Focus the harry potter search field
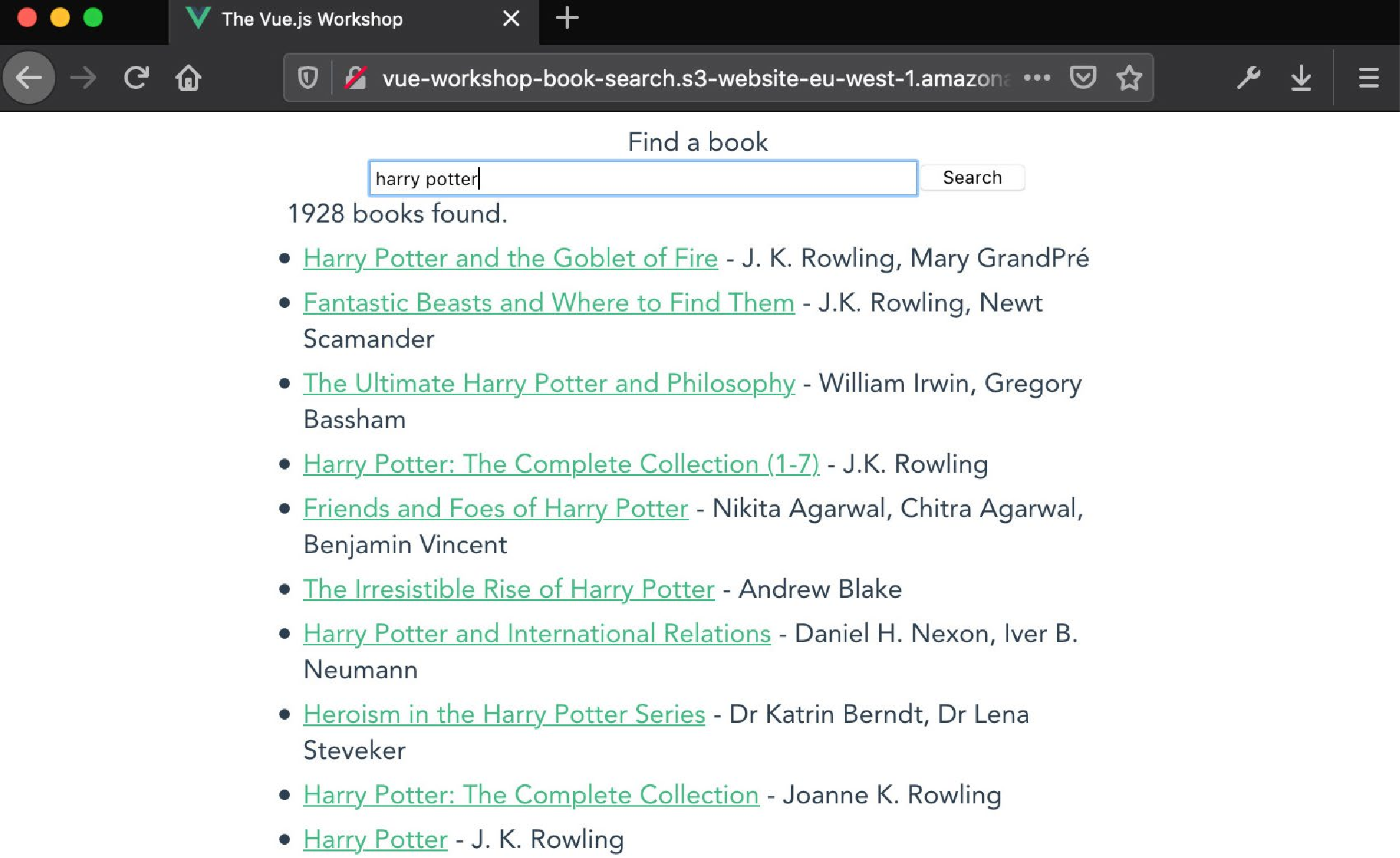Image resolution: width=1400 pixels, height=858 pixels. click(643, 178)
